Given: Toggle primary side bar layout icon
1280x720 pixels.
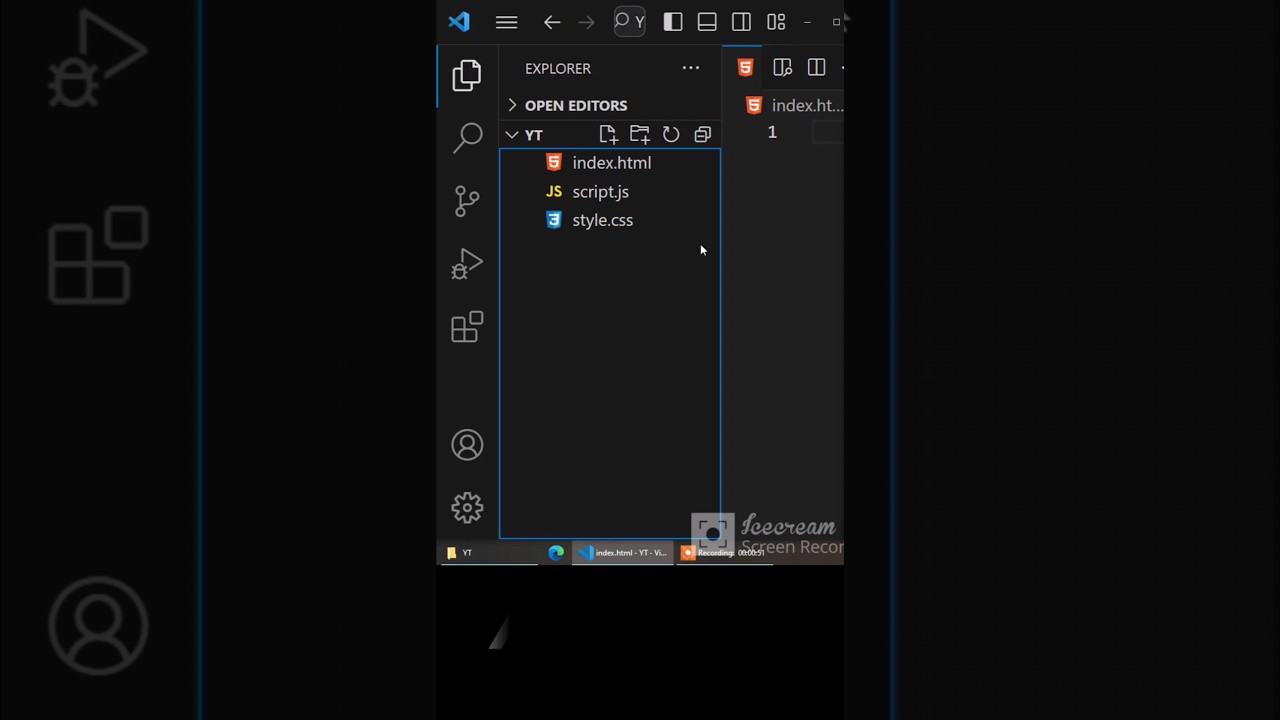Looking at the screenshot, I should tap(673, 22).
